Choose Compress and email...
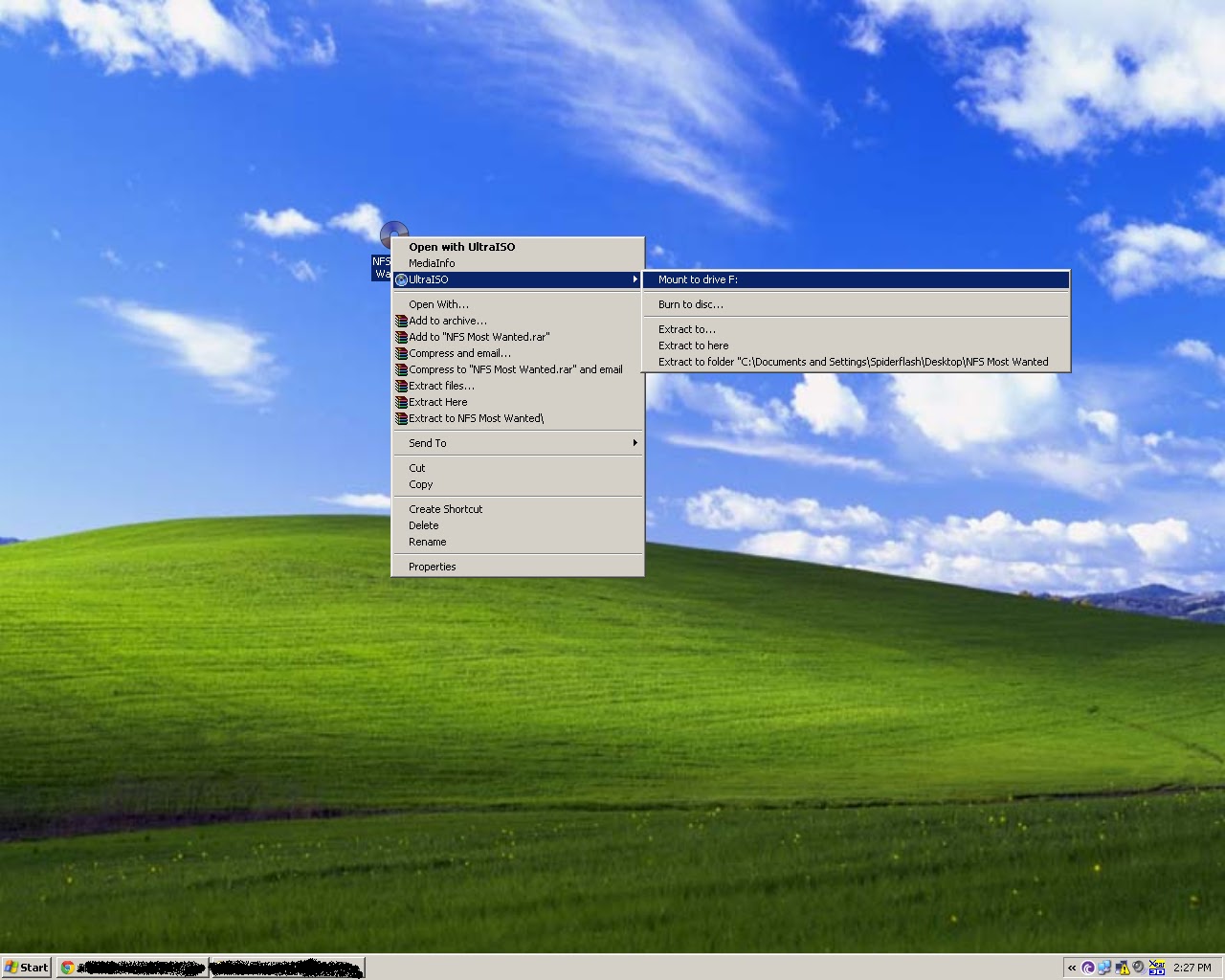1225x980 pixels. coord(518,353)
